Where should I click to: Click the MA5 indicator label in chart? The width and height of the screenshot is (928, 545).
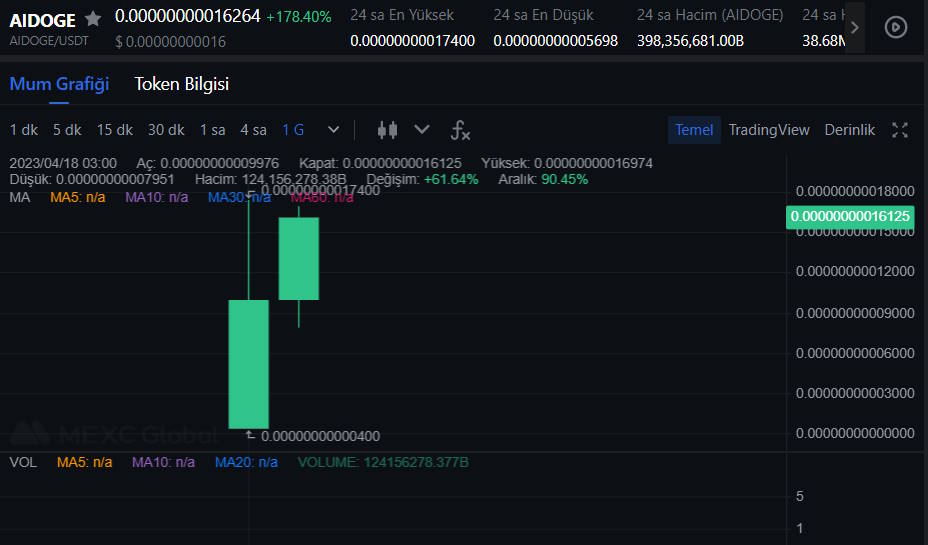pos(78,197)
